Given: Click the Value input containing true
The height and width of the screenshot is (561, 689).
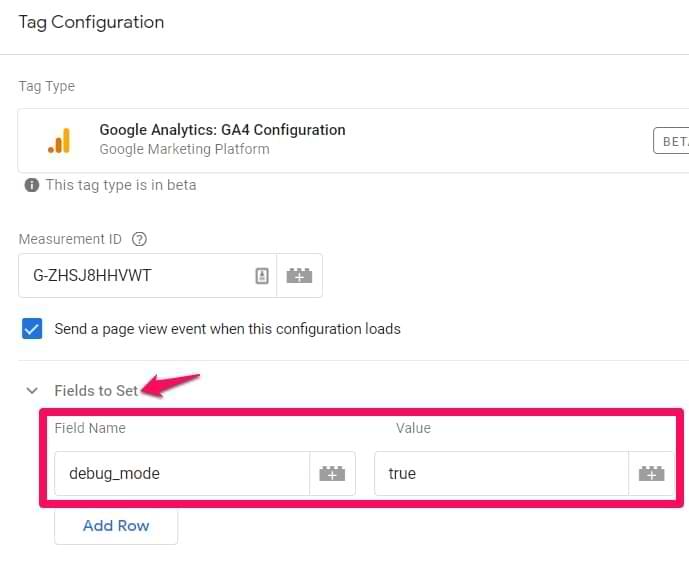Looking at the screenshot, I should coord(501,474).
